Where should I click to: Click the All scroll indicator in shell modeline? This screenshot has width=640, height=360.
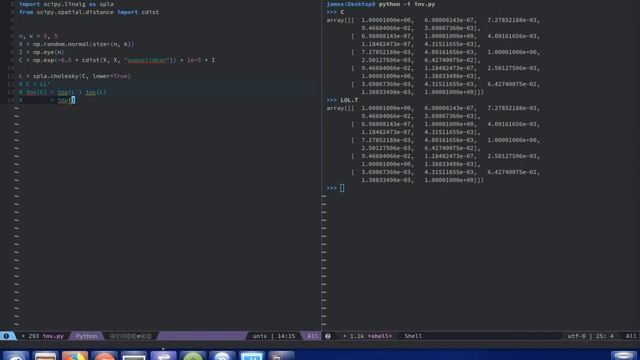631,336
